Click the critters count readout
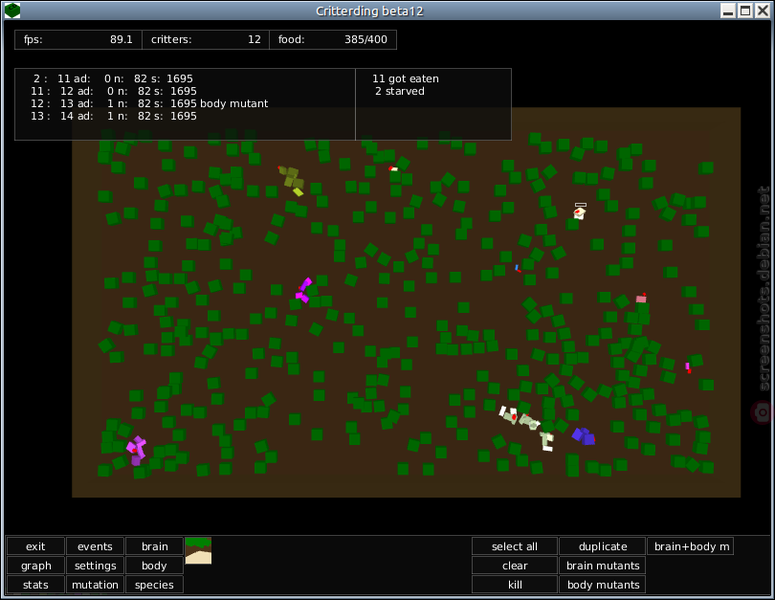 (206, 40)
